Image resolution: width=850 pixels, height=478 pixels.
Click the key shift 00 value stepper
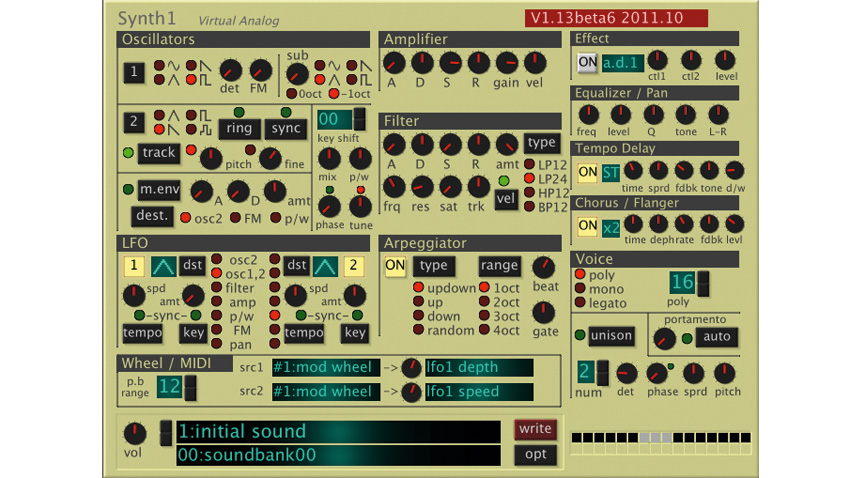(359, 119)
